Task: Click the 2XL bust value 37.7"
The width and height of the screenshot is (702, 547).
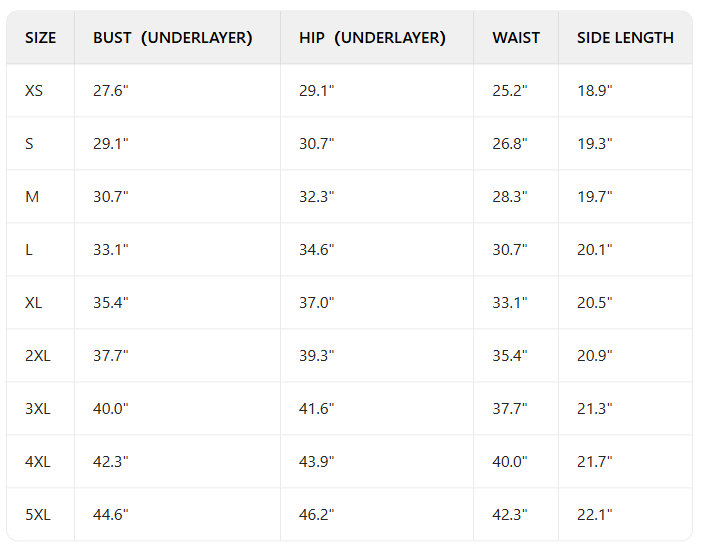Action: click(111, 356)
